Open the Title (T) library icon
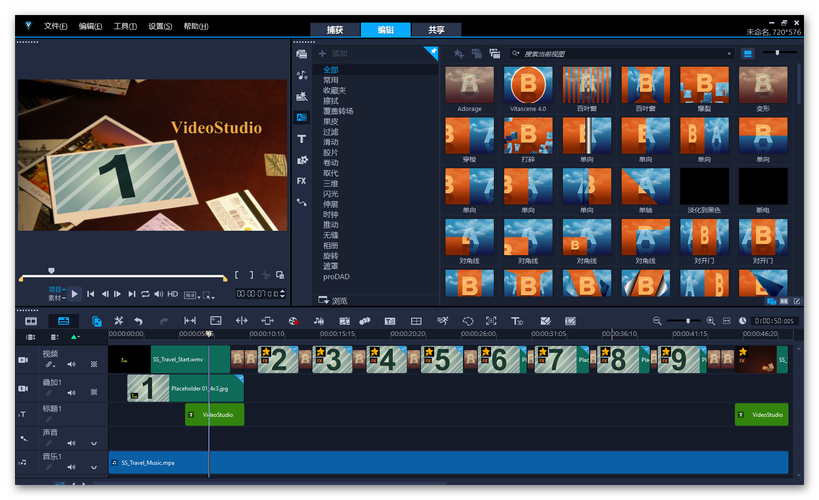The image size is (819, 500). (x=301, y=138)
